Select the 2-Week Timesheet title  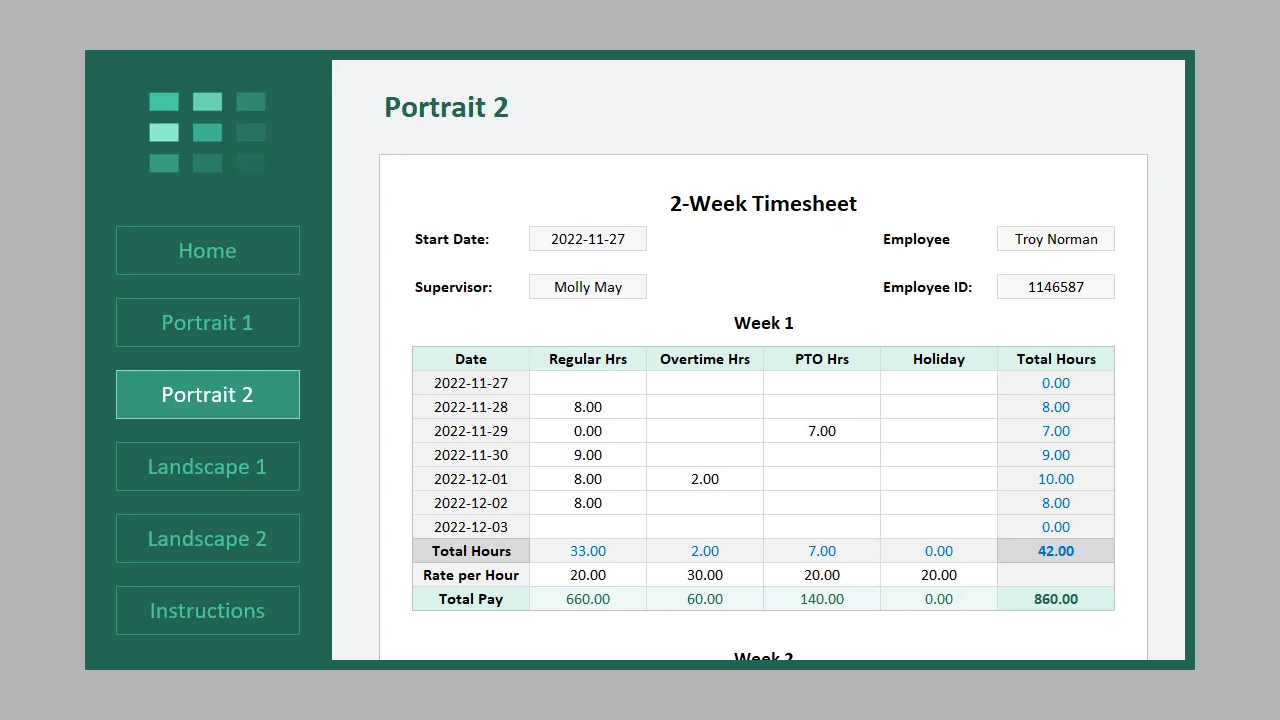point(763,204)
